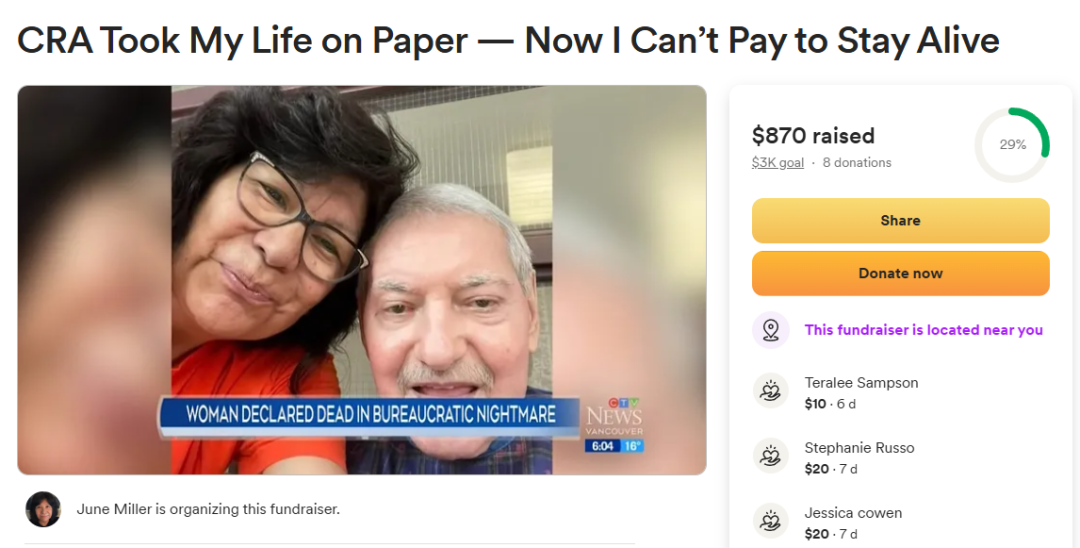
Task: Open the $3K goal link
Action: coord(778,162)
